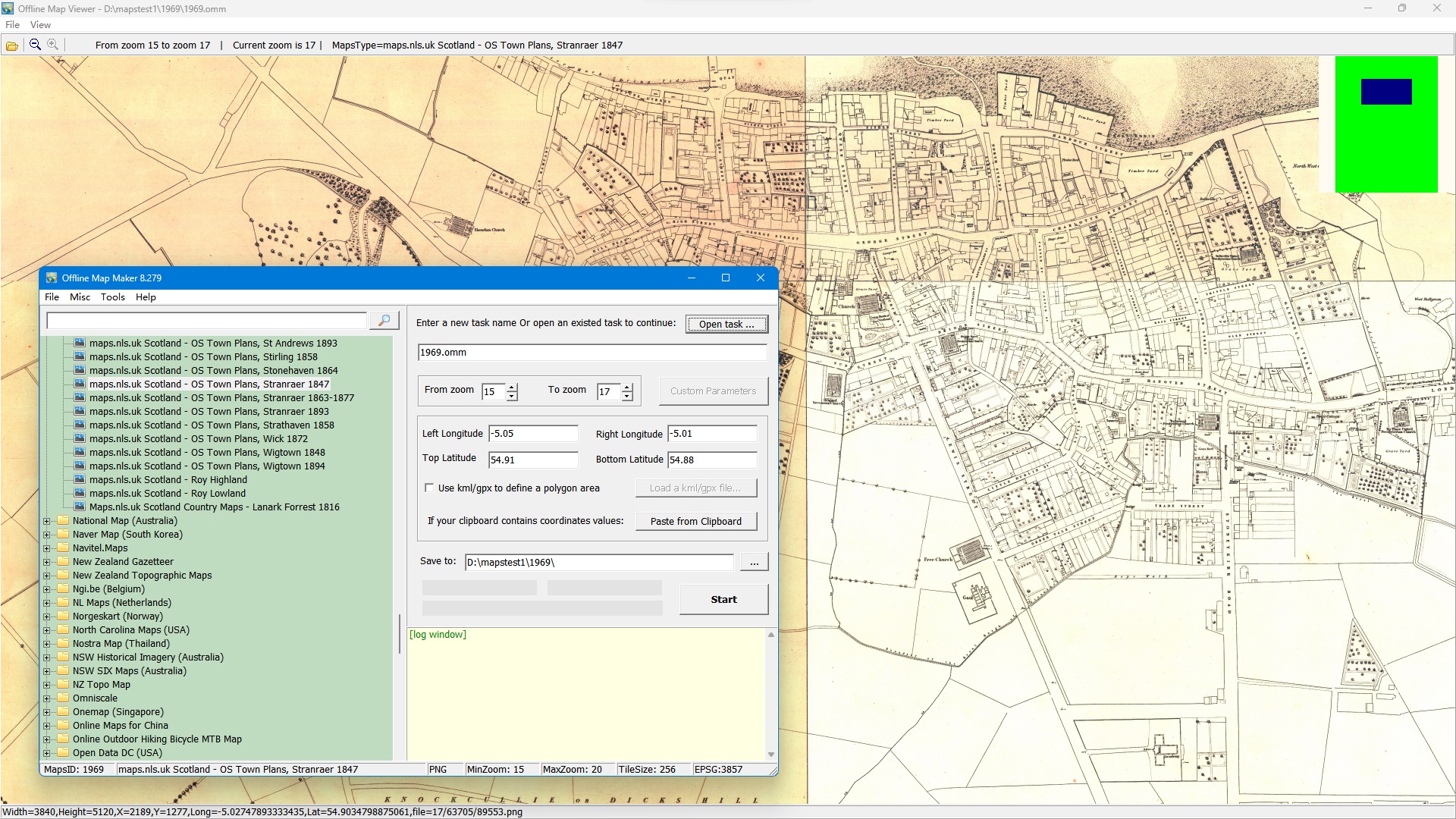Expand the NSW Historical Imagery folder

click(47, 657)
